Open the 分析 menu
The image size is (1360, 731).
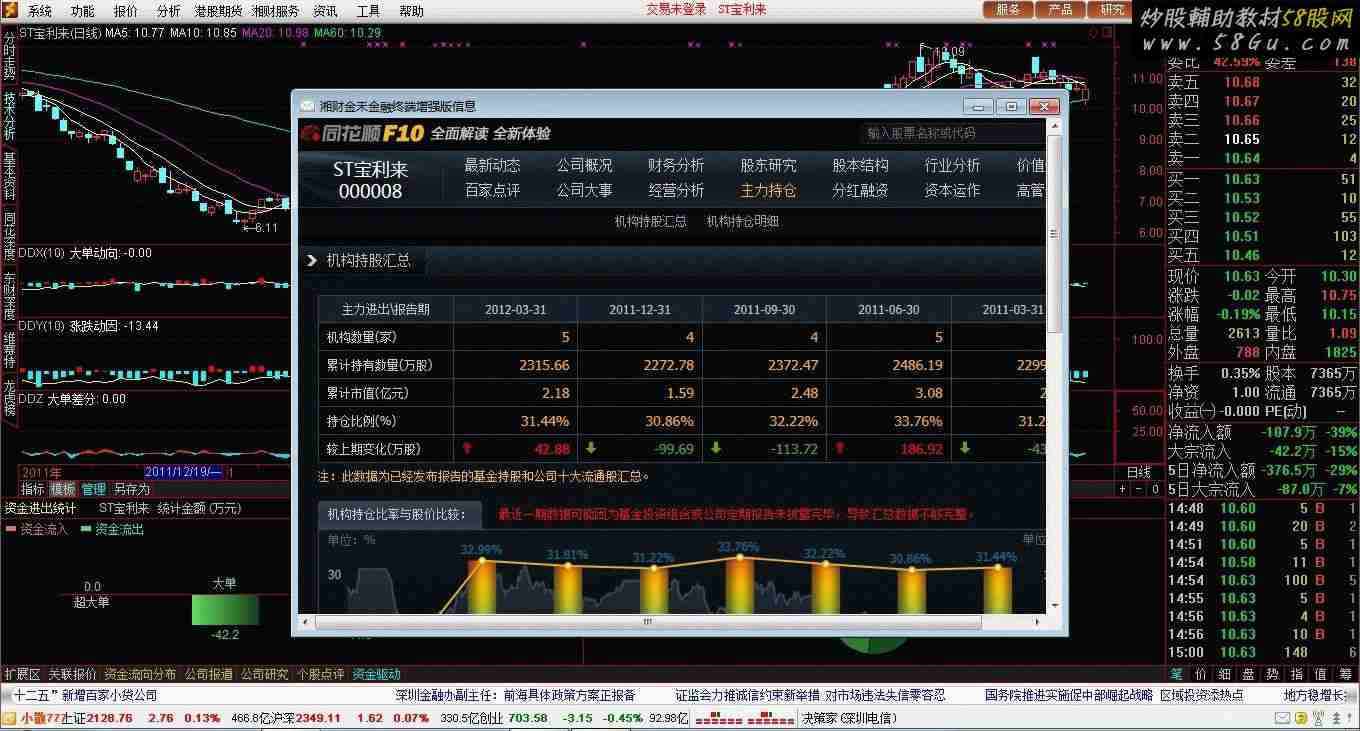(169, 11)
